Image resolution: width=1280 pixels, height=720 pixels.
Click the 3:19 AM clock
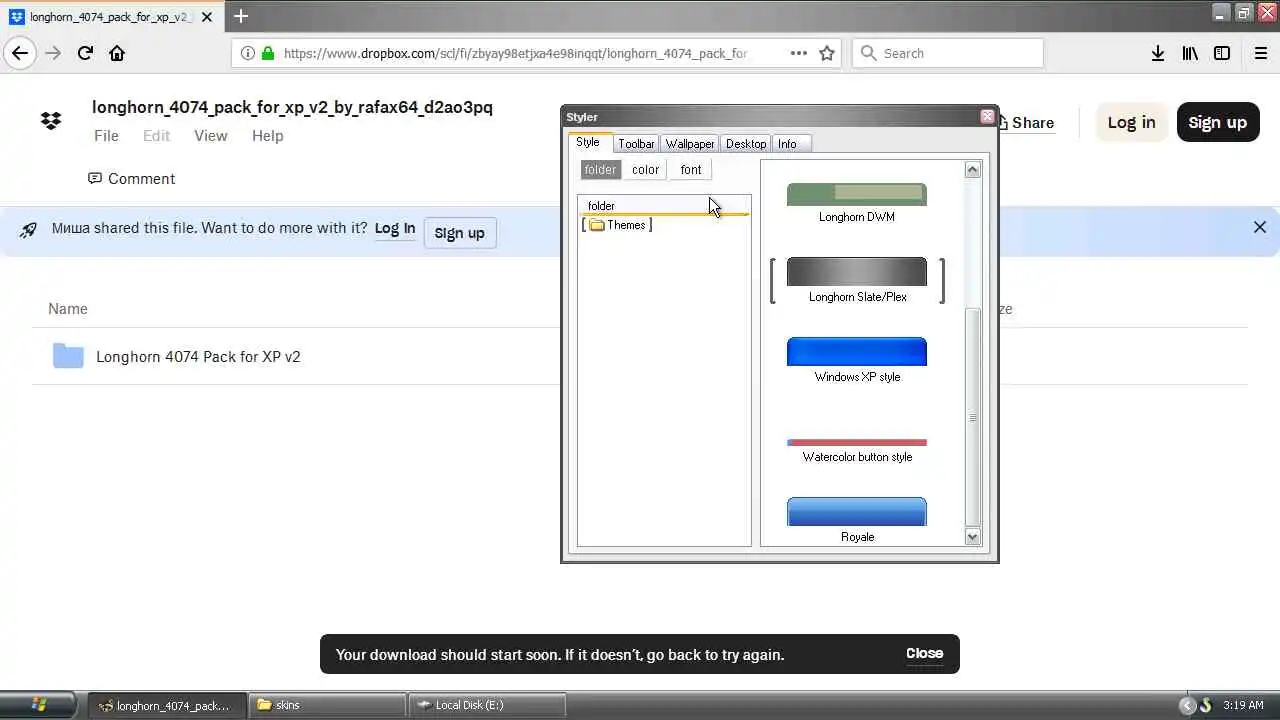point(1243,705)
